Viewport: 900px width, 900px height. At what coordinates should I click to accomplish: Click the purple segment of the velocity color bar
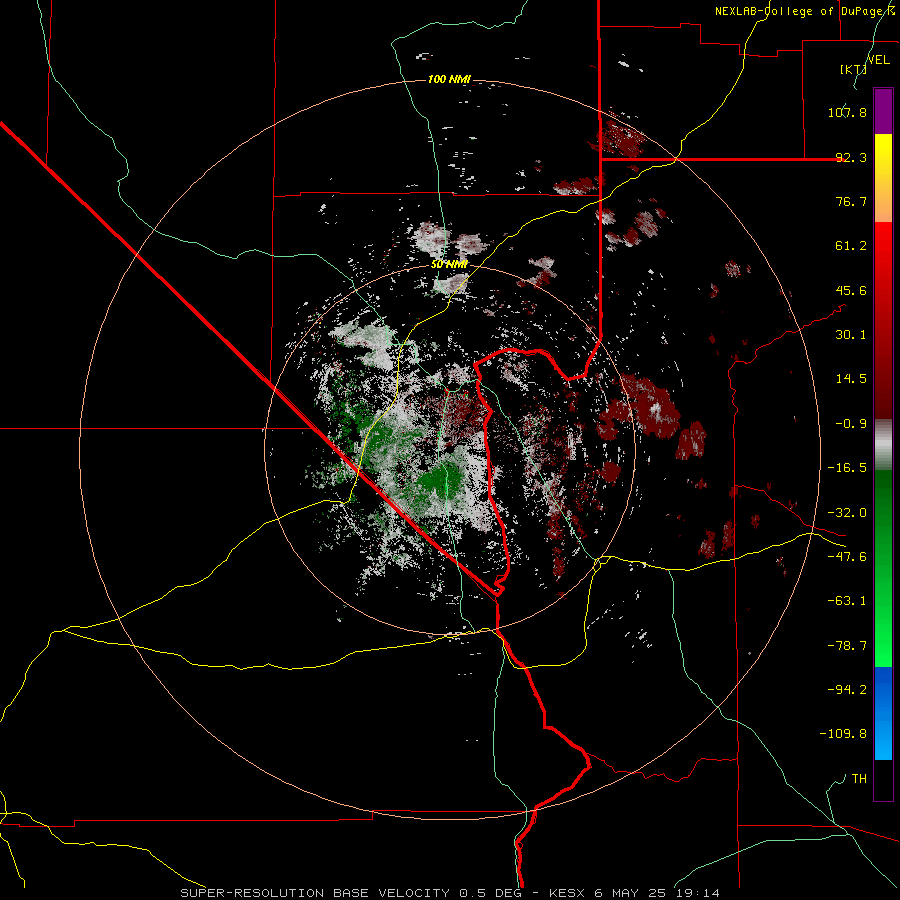(883, 111)
